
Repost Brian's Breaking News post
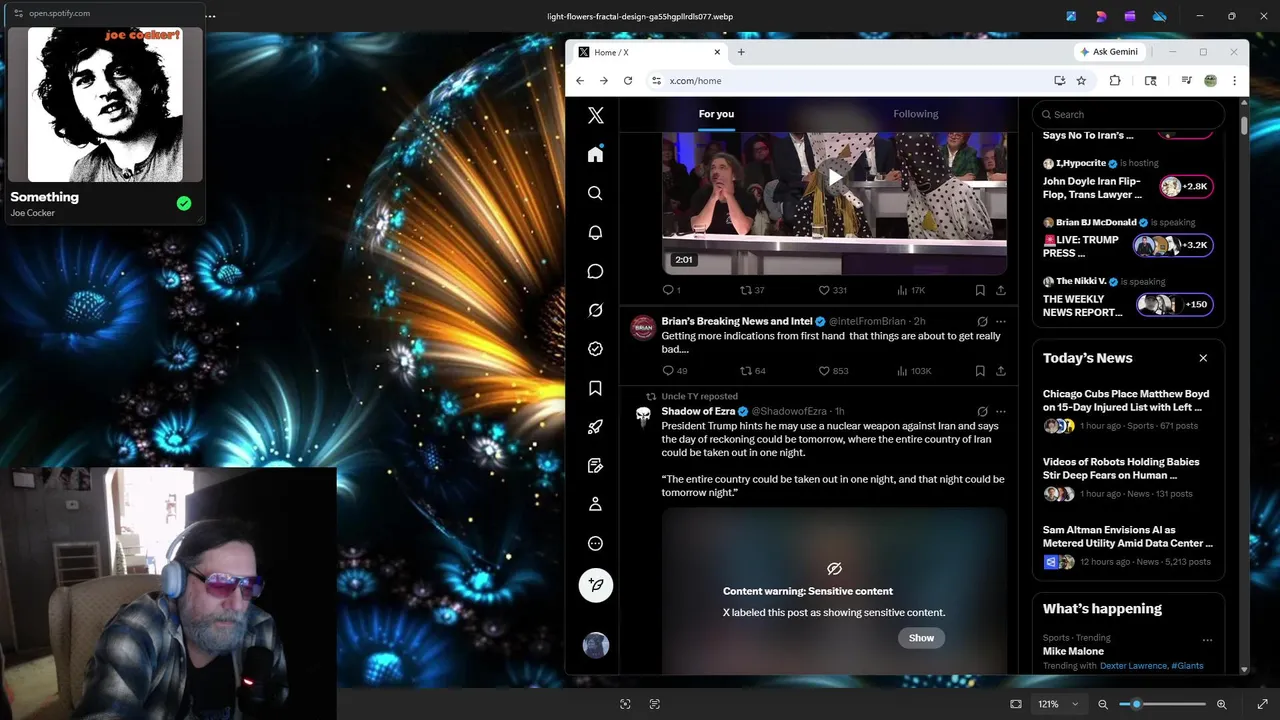pyautogui.click(x=752, y=371)
